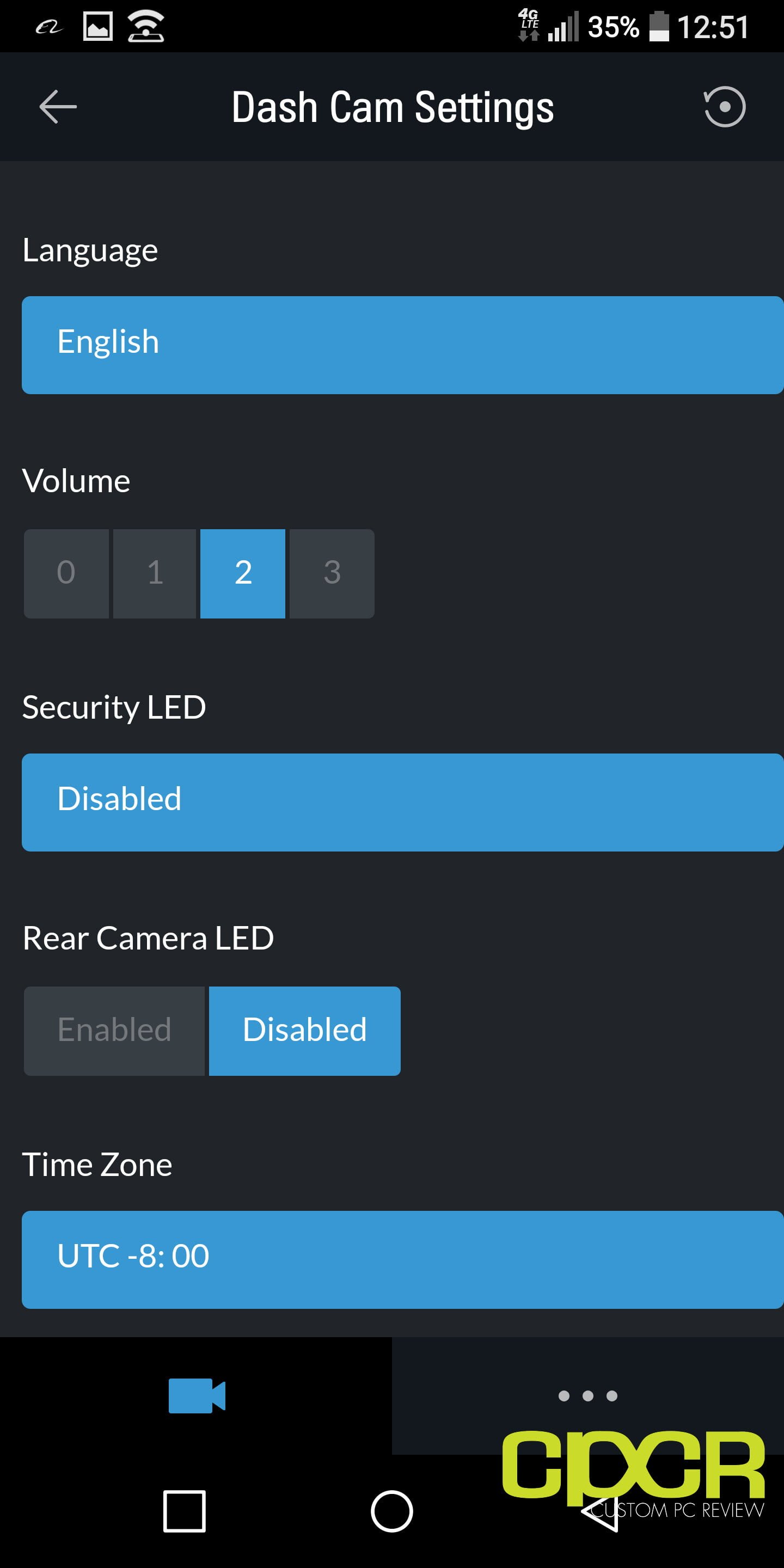Select volume level 2
This screenshot has width=784, height=1568.
(x=243, y=573)
